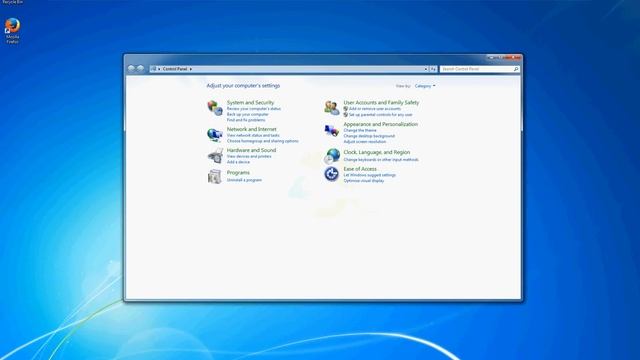Click Change keyboards or other input methods

[381, 160]
